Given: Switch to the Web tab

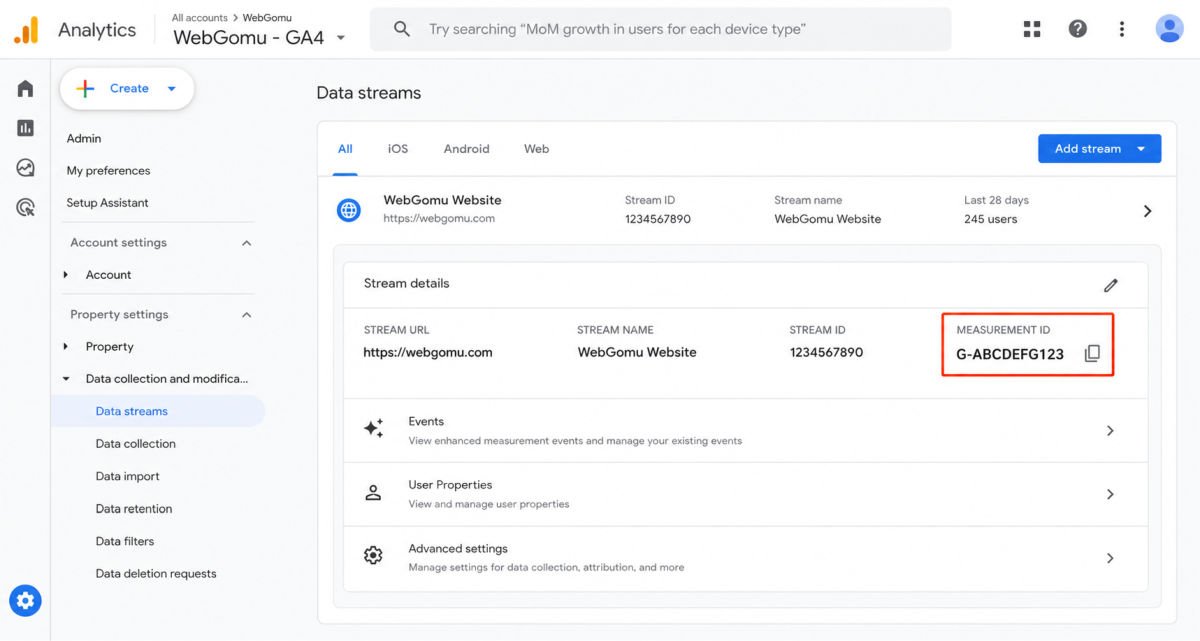Looking at the screenshot, I should pos(537,149).
